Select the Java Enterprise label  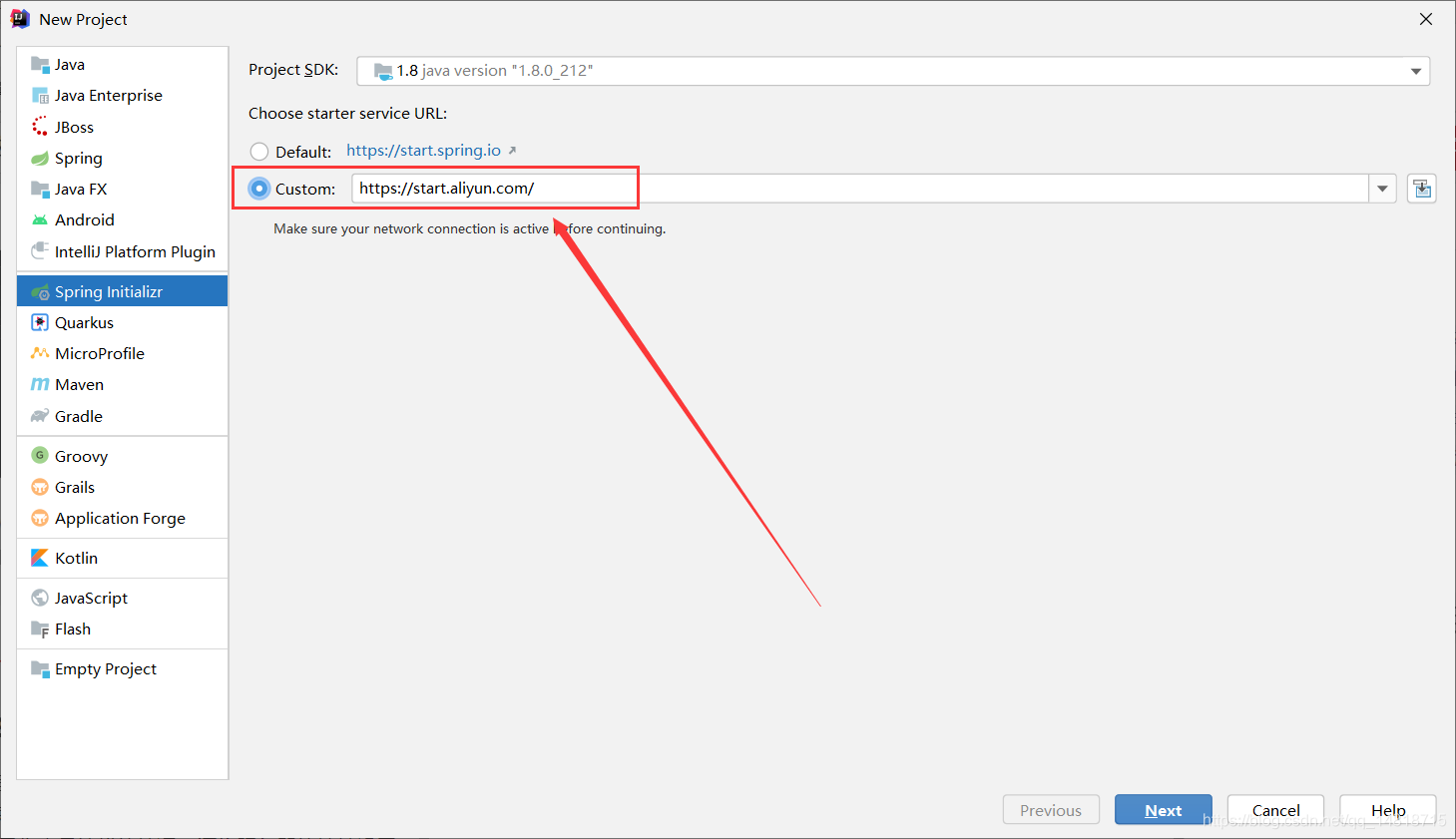point(109,96)
